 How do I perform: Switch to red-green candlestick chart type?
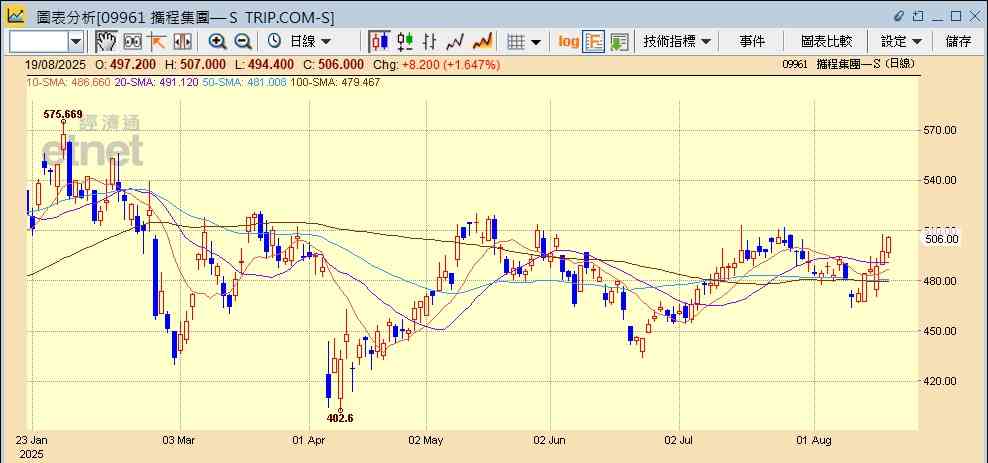point(405,42)
